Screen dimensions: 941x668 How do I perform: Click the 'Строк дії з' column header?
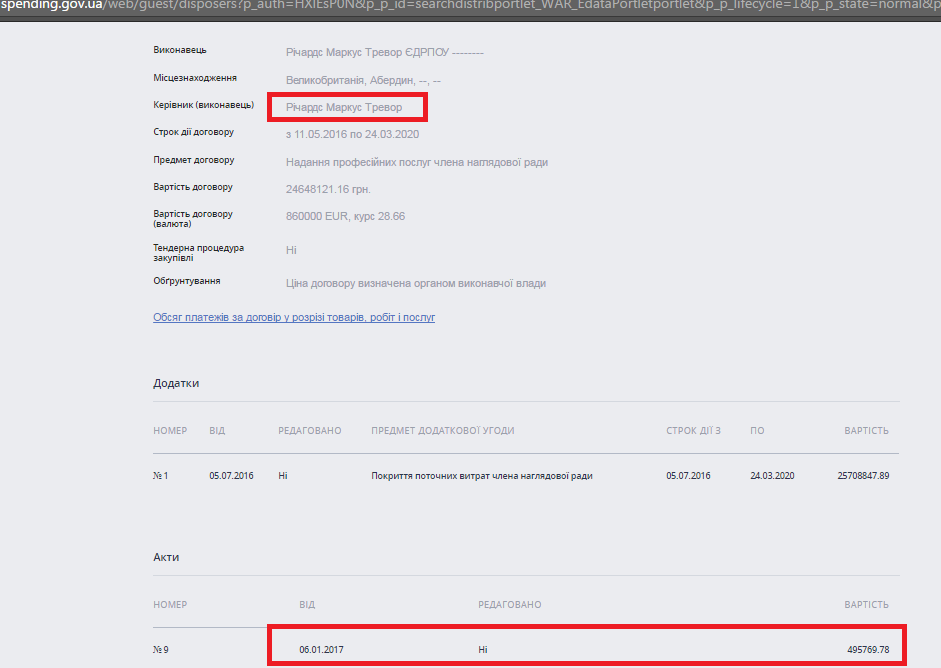693,431
